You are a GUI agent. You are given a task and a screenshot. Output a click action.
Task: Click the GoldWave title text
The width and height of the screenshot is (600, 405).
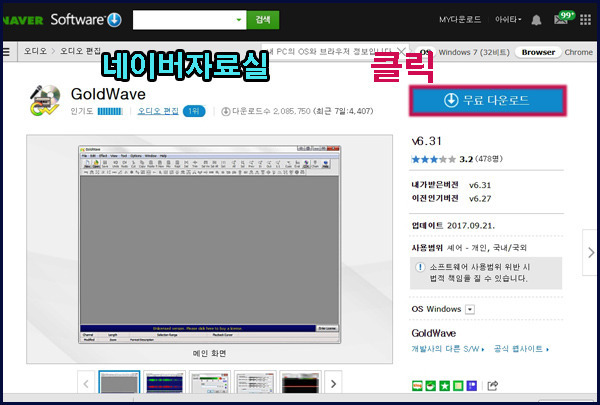108,94
